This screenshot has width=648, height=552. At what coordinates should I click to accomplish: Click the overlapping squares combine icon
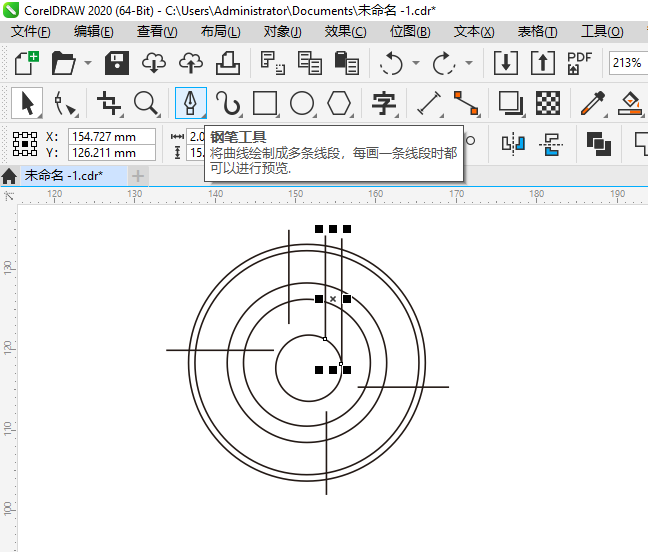(599, 144)
